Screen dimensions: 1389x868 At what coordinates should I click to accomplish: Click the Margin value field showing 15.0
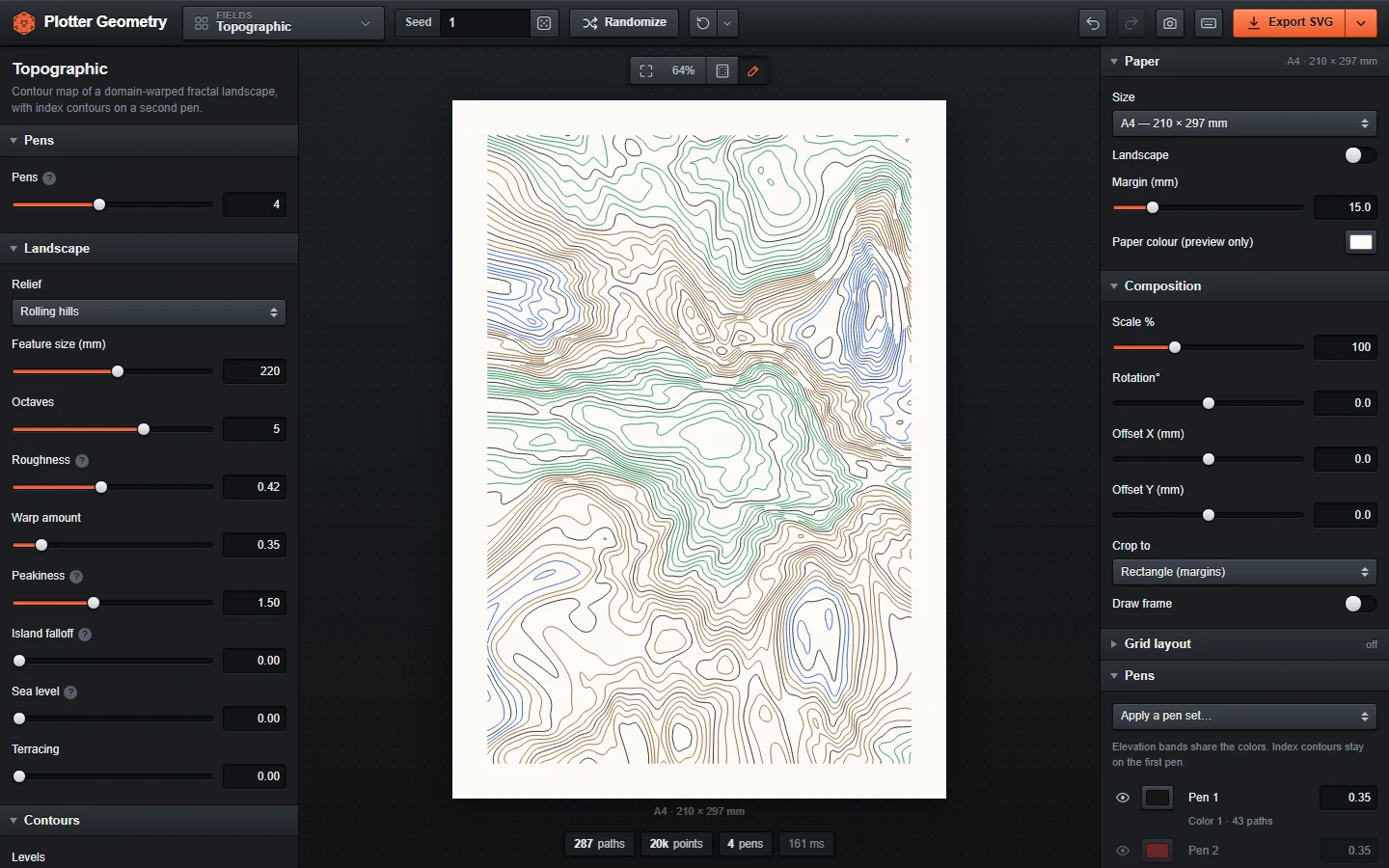1346,207
